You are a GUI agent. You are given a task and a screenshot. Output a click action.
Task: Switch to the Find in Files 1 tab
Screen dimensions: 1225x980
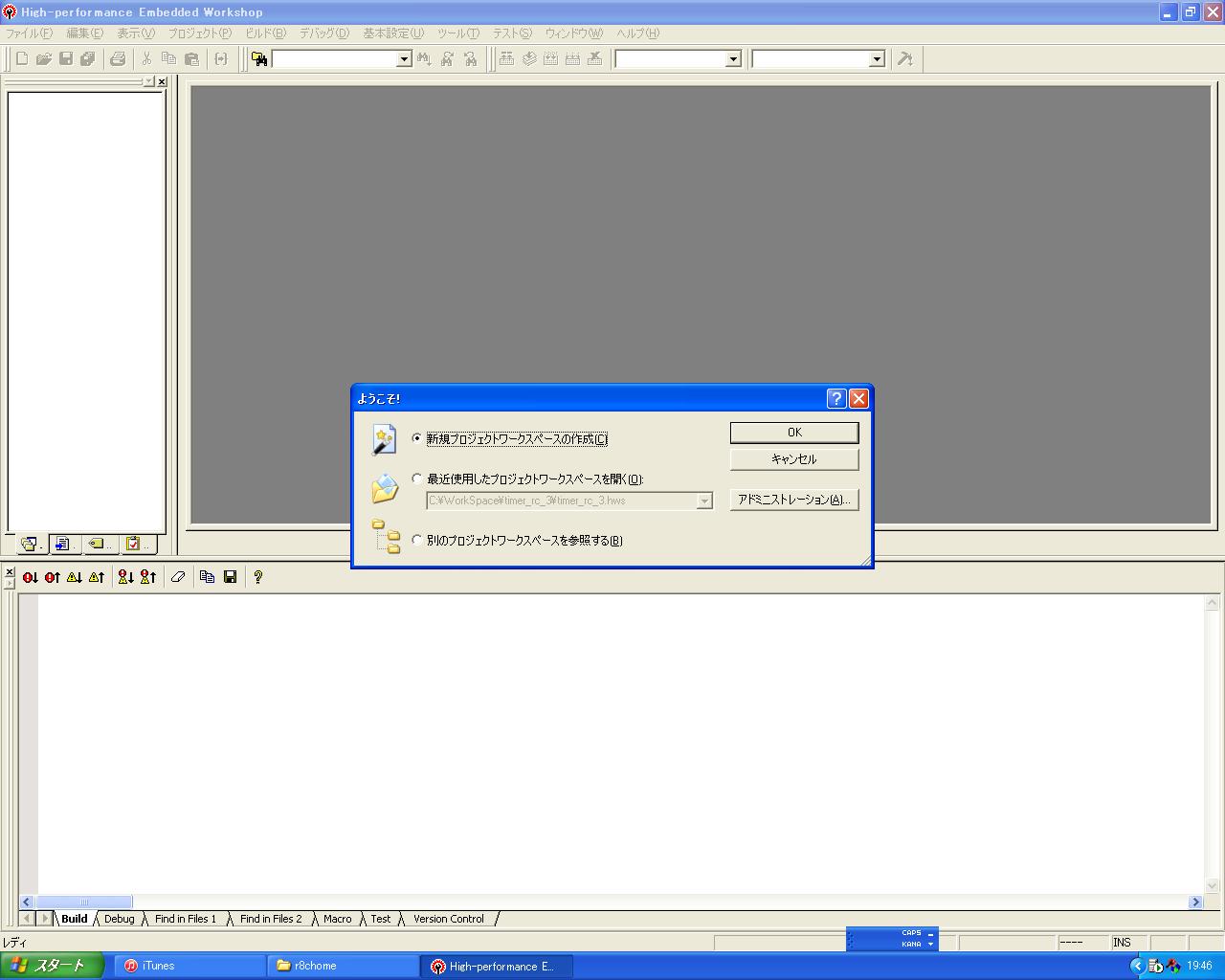coord(186,919)
